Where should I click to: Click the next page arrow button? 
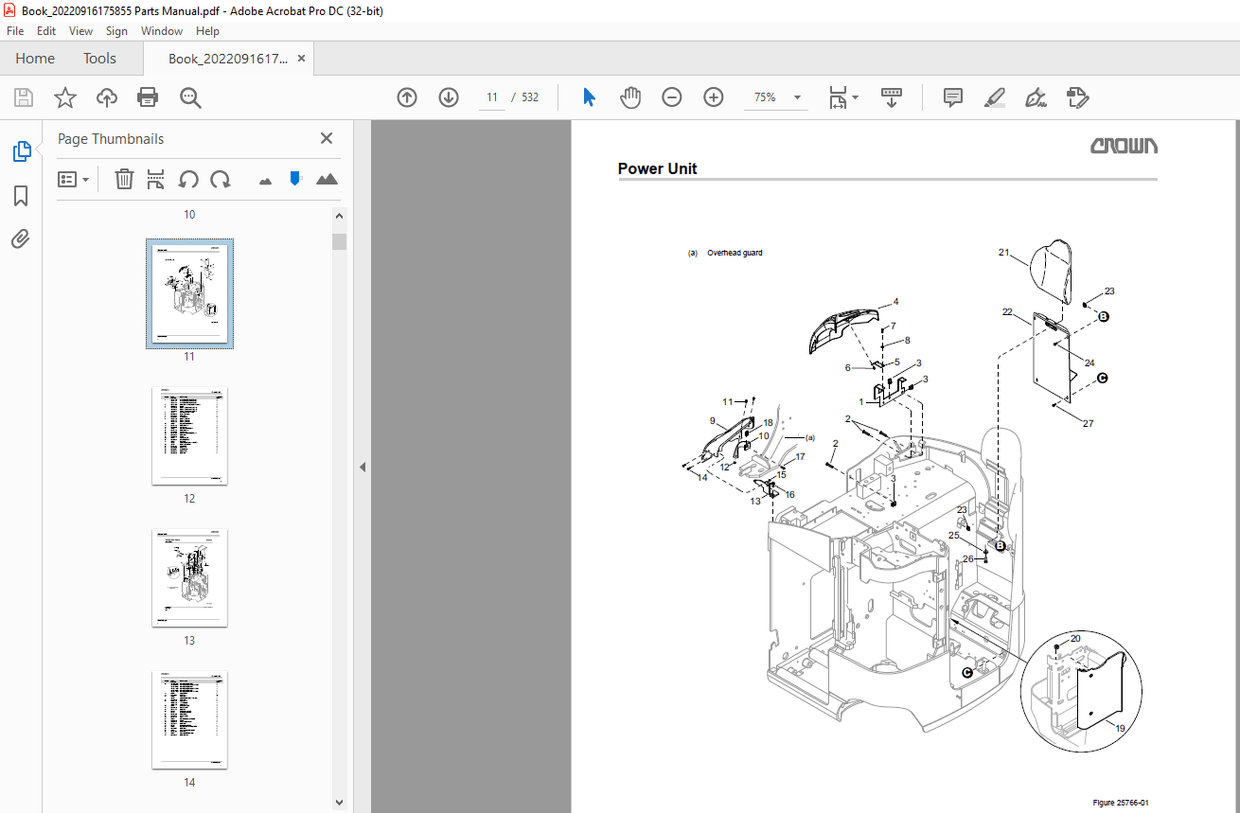[x=448, y=97]
